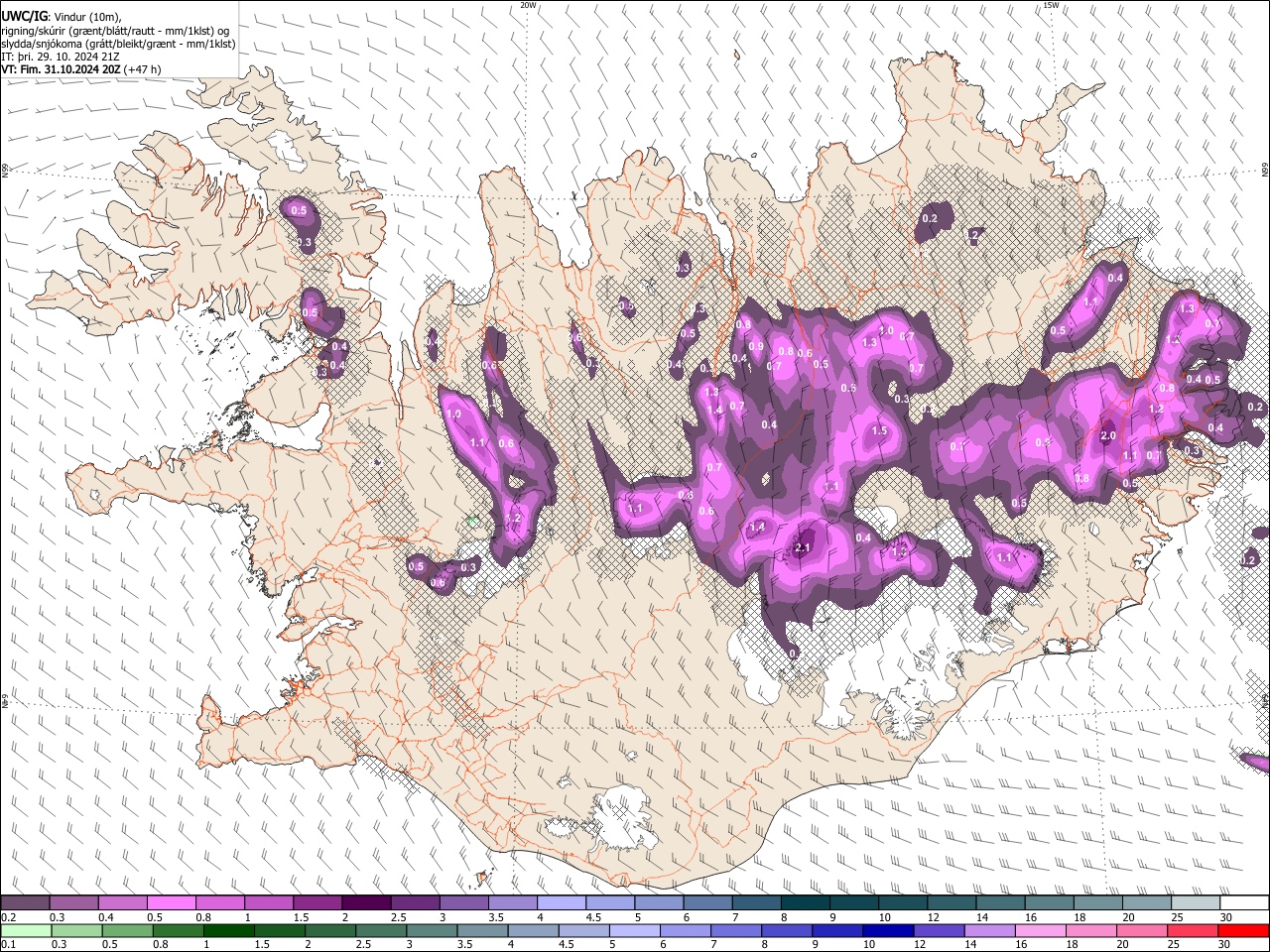Click the upper legend swatch starting at 0.8
The height and width of the screenshot is (952, 1270).
pyautogui.click(x=220, y=903)
